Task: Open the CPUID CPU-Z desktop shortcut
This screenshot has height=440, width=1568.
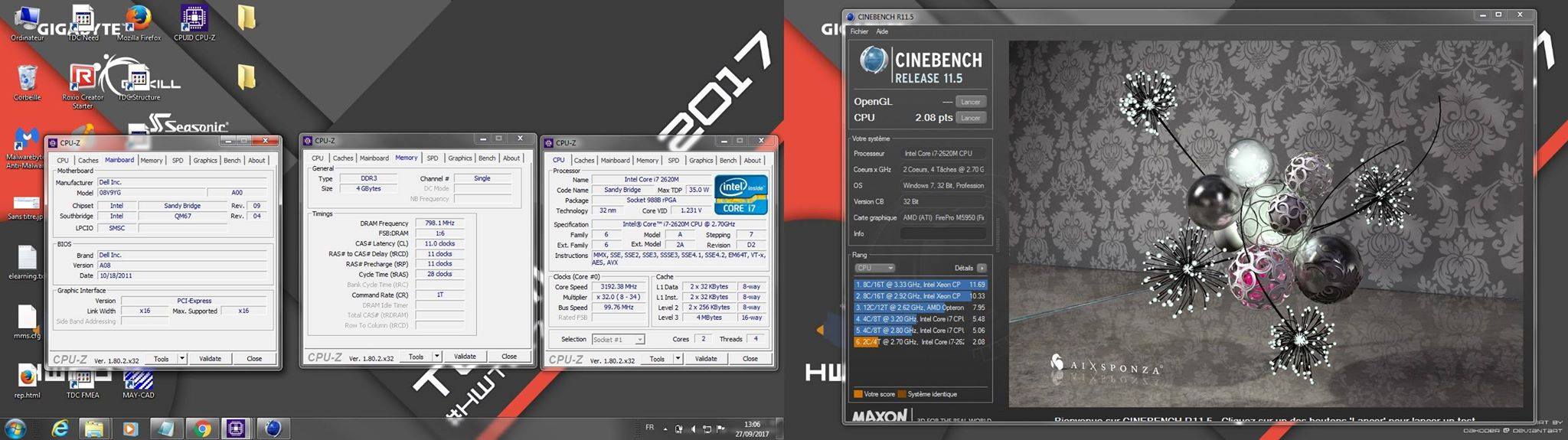Action: (x=194, y=23)
